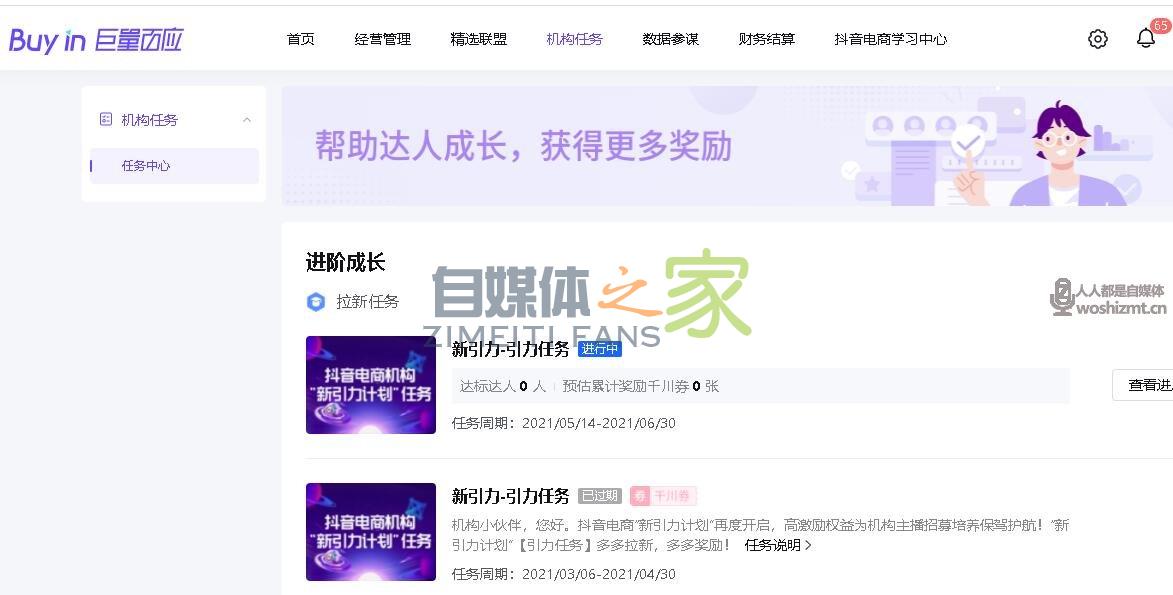Screen dimensions: 1173x595
Task: Go to 精选联盟 menu
Action: pyautogui.click(x=478, y=40)
